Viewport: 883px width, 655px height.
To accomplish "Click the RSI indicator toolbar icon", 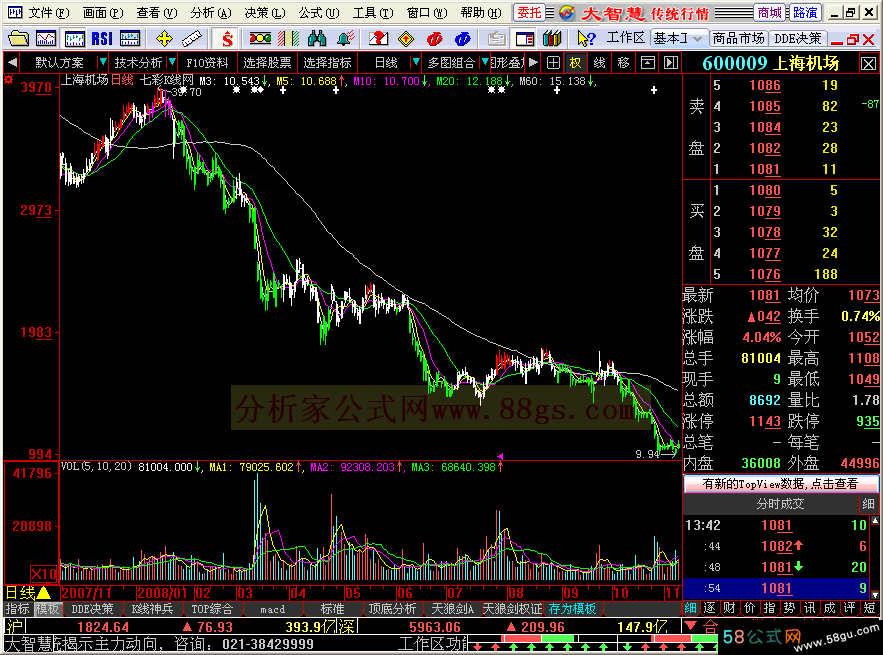I will click(102, 38).
